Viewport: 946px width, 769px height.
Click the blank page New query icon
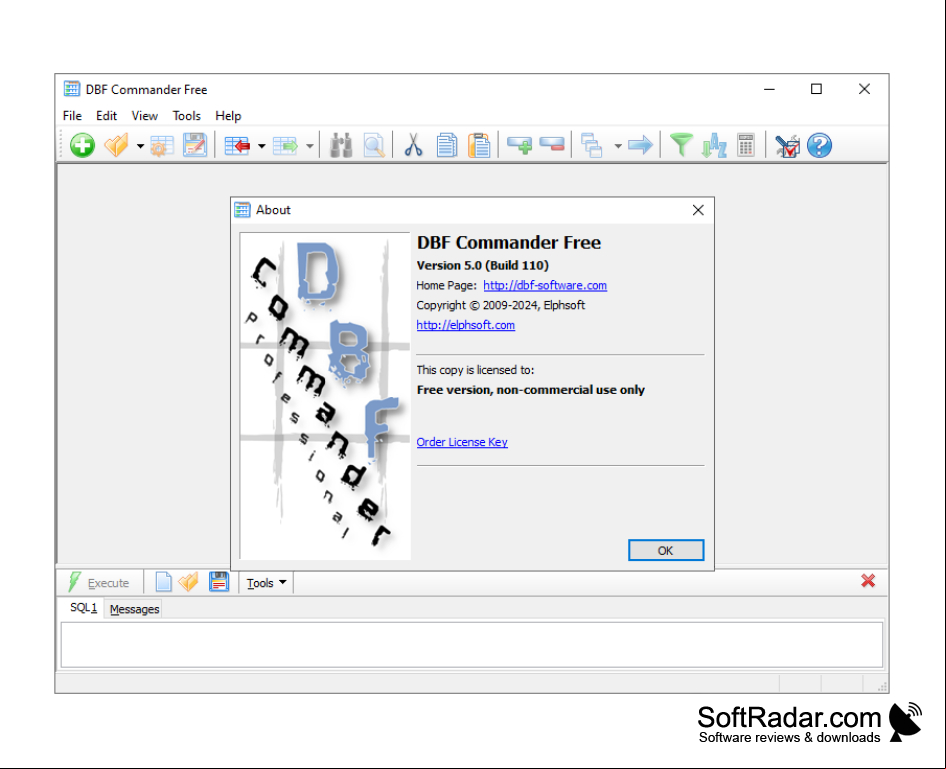(x=163, y=582)
